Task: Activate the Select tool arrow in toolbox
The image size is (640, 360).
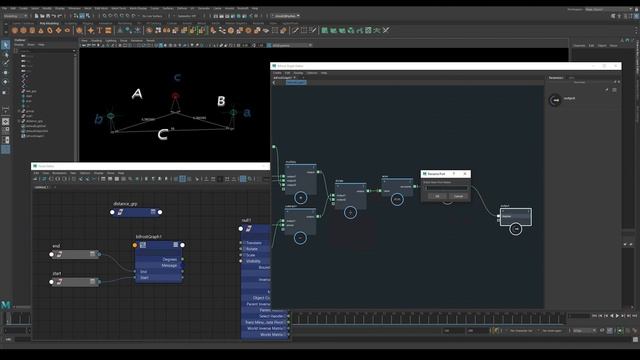Action: coord(5,44)
